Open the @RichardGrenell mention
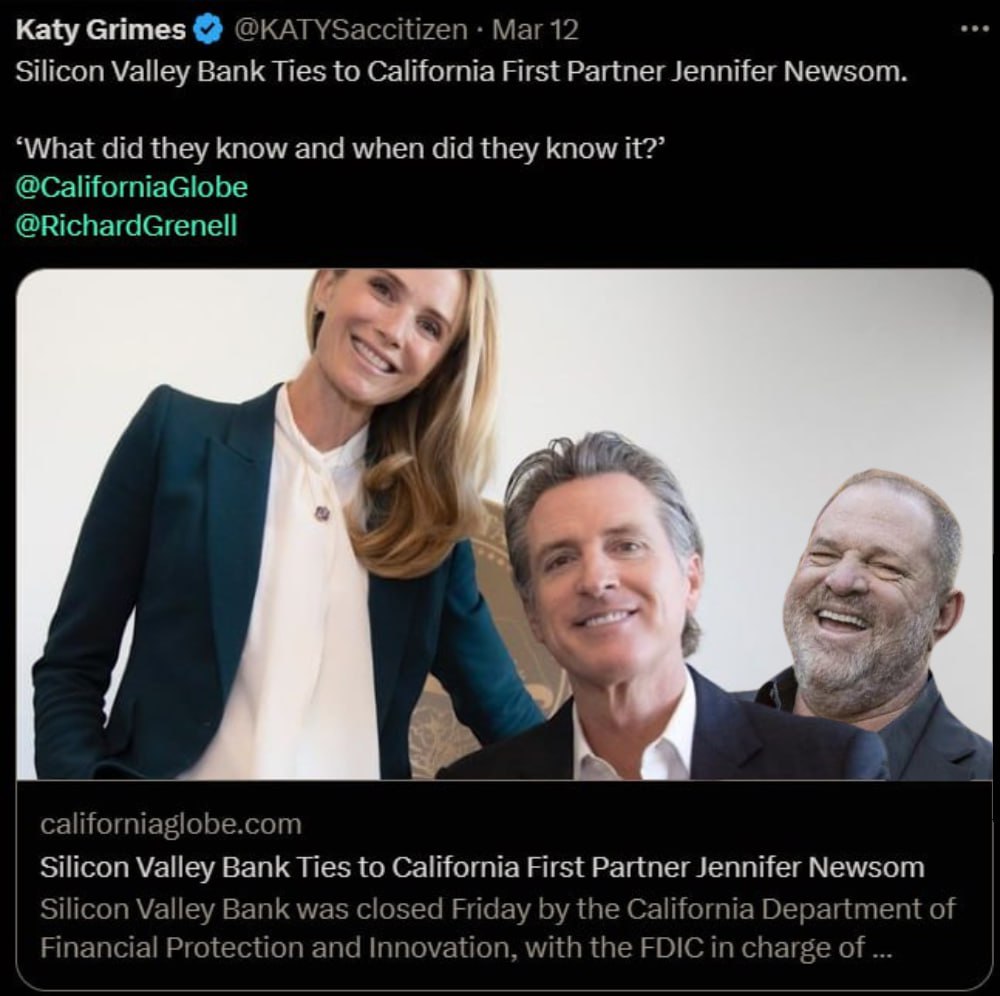 tap(127, 225)
